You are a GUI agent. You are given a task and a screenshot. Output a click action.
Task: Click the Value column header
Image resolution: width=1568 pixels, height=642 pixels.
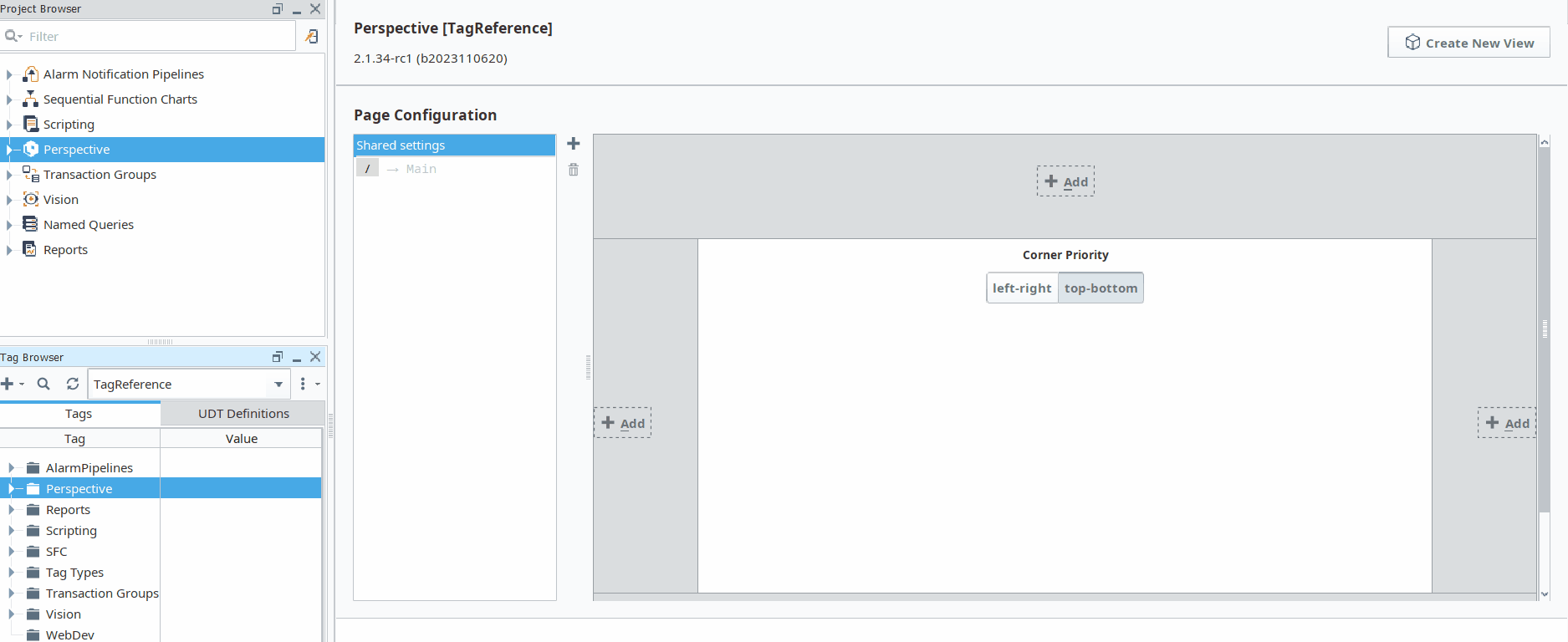click(242, 439)
